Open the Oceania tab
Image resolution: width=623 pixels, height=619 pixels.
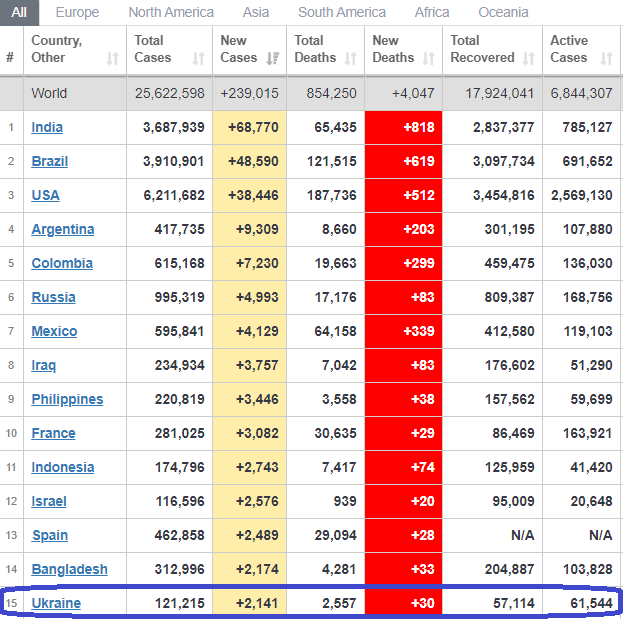coord(503,12)
